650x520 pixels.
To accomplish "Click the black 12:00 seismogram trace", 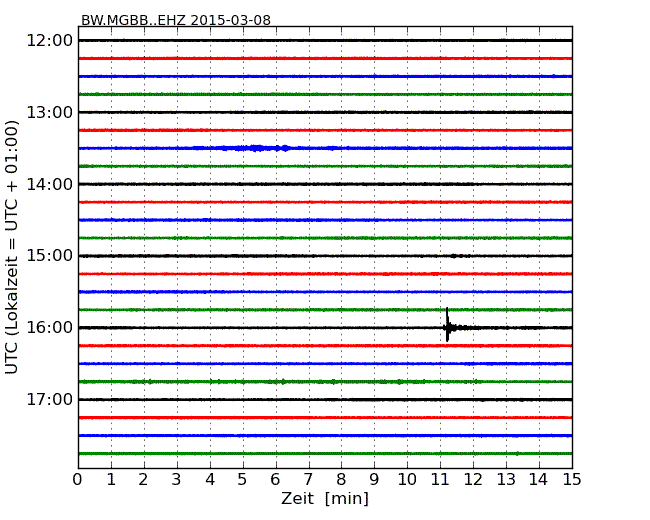I will (325, 41).
